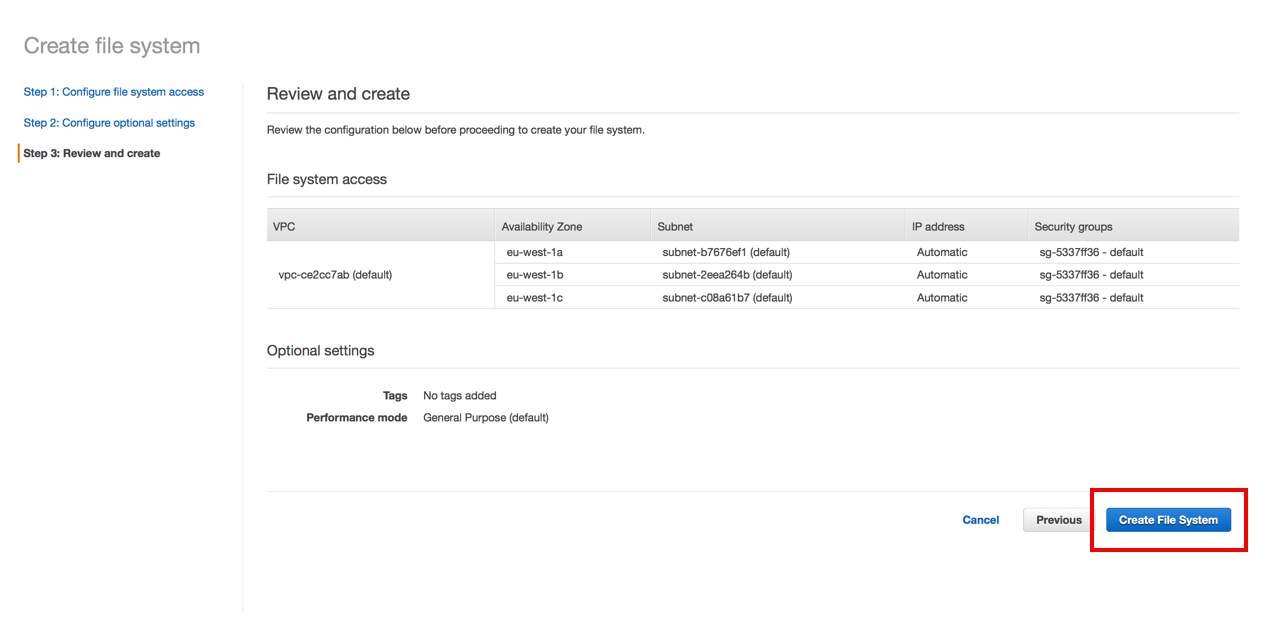Click the VPC column header
This screenshot has height=619, width=1279.
(281, 226)
